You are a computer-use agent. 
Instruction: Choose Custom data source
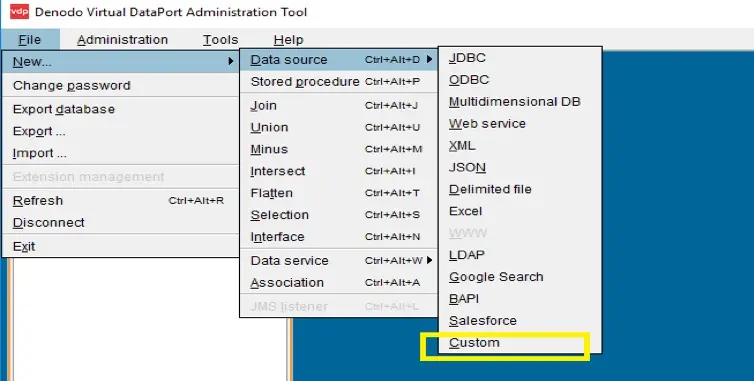(x=520, y=343)
